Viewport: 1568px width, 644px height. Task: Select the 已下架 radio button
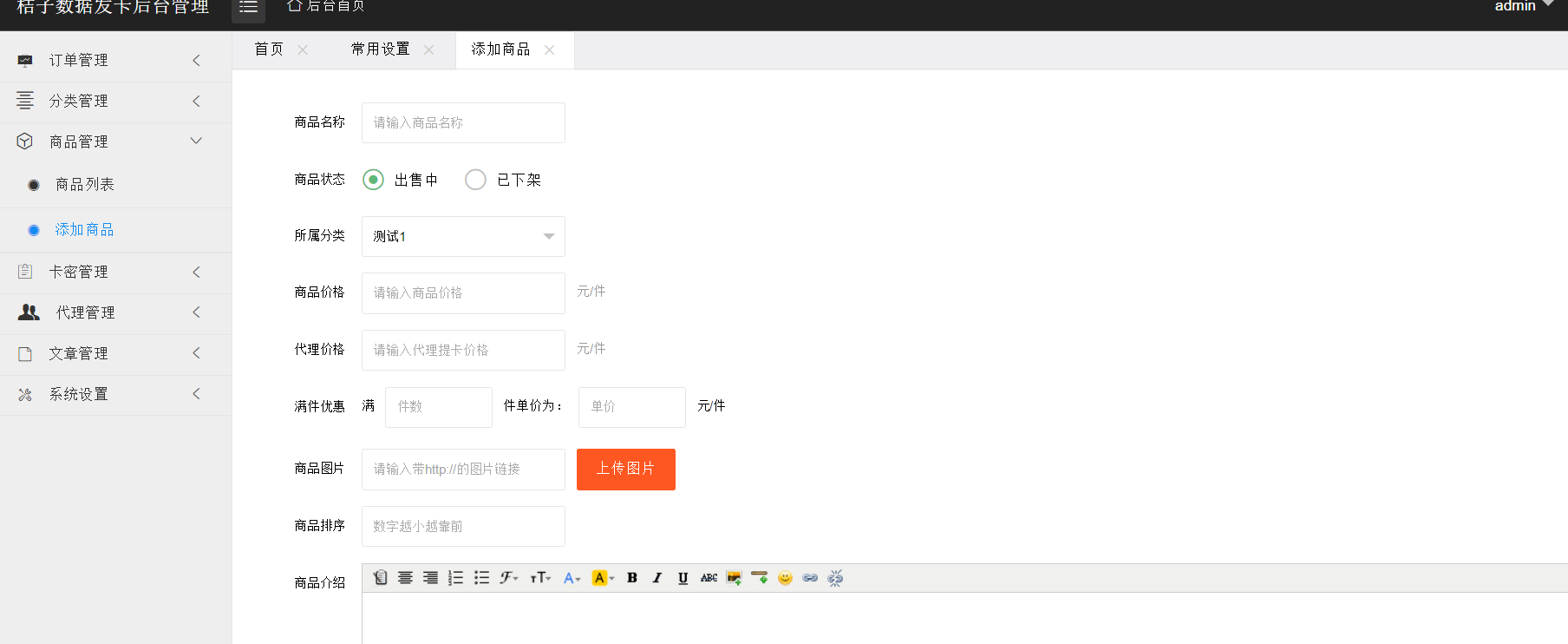click(x=475, y=180)
